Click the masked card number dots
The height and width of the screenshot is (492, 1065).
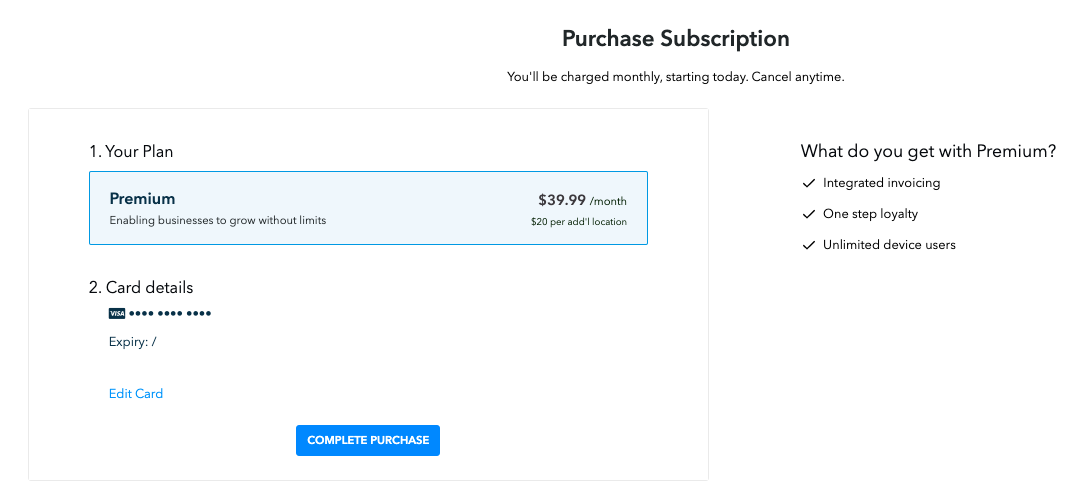pyautogui.click(x=170, y=314)
